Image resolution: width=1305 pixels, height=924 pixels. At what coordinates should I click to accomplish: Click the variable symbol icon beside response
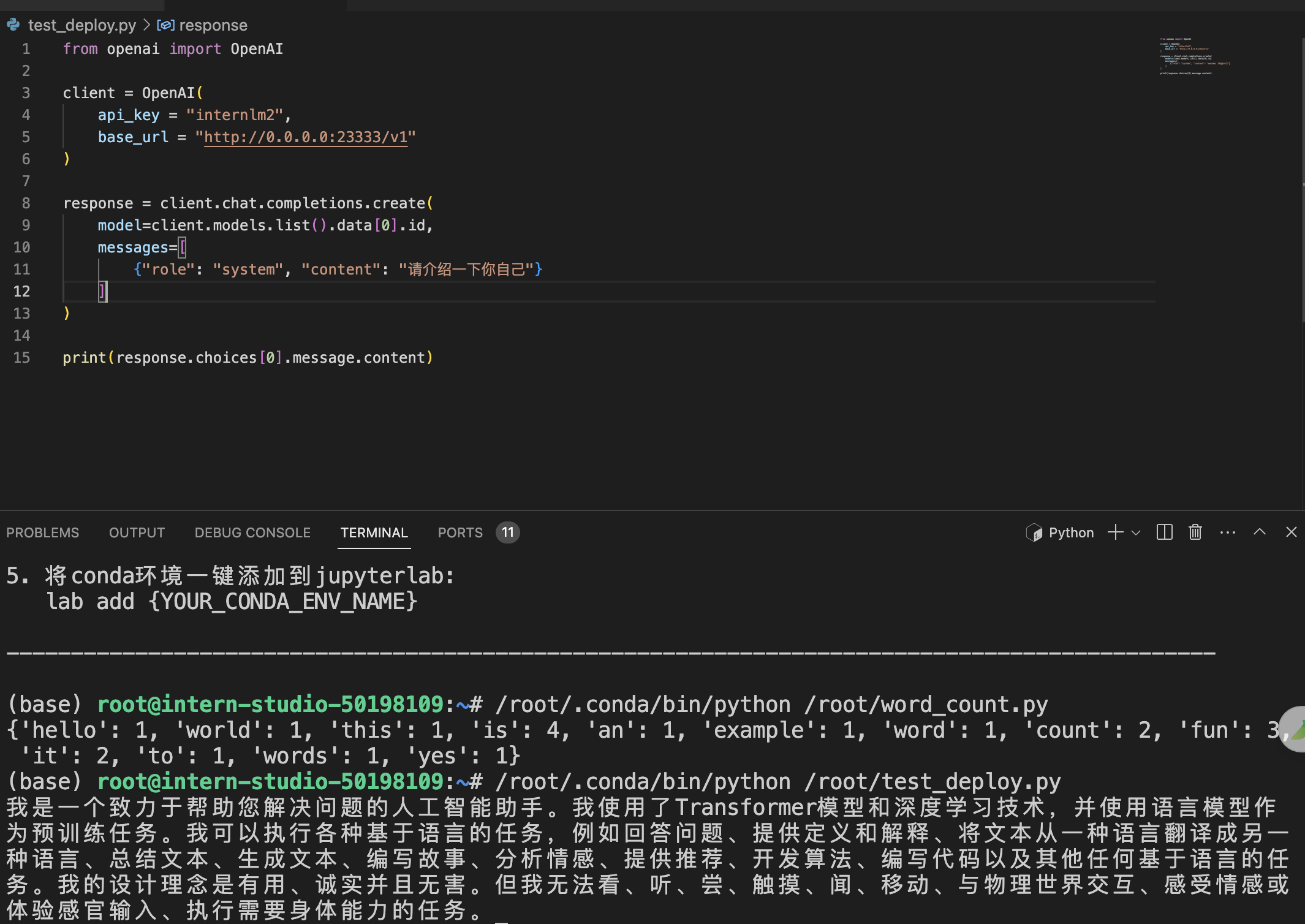(165, 25)
